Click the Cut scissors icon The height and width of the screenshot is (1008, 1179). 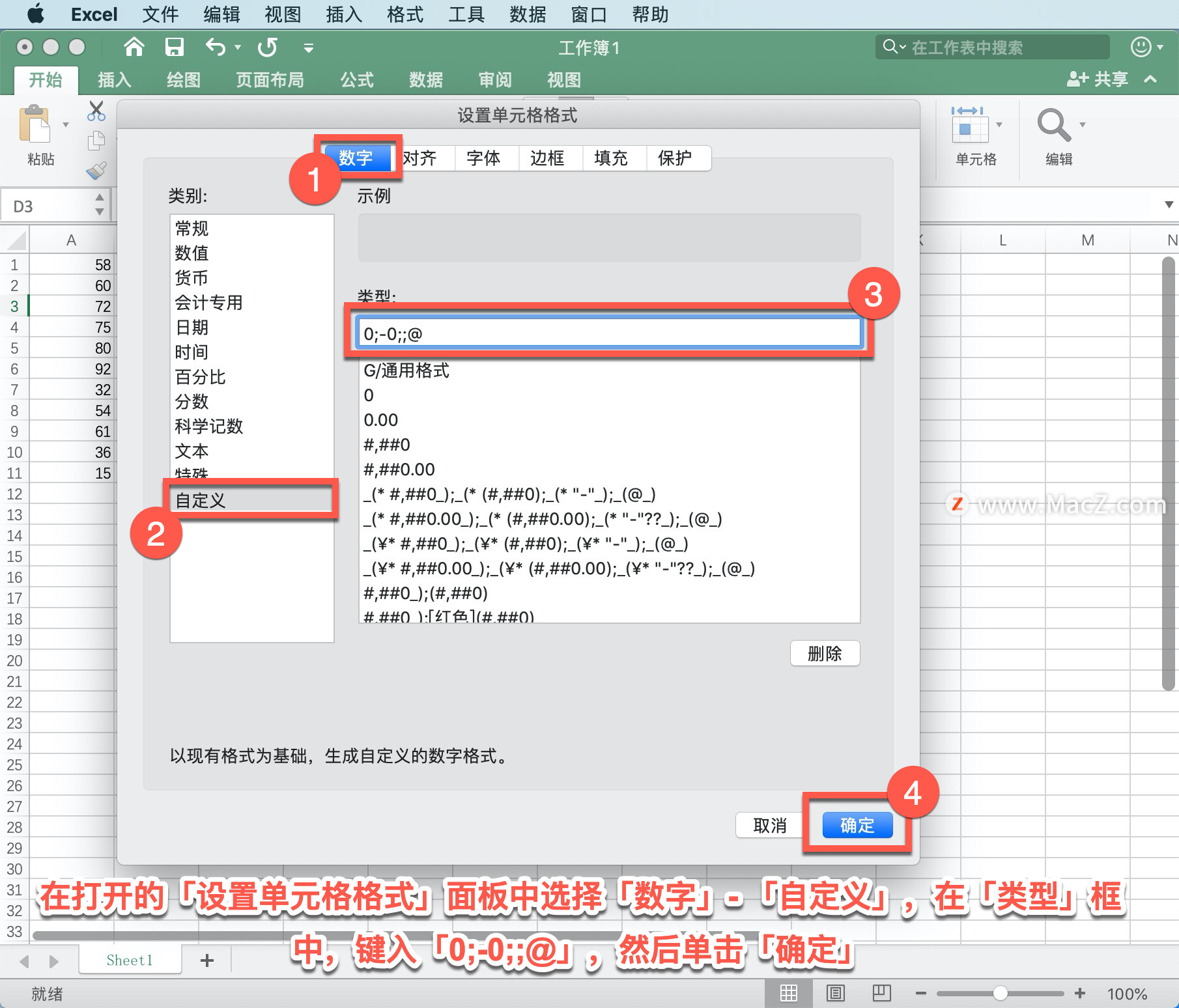point(96,111)
